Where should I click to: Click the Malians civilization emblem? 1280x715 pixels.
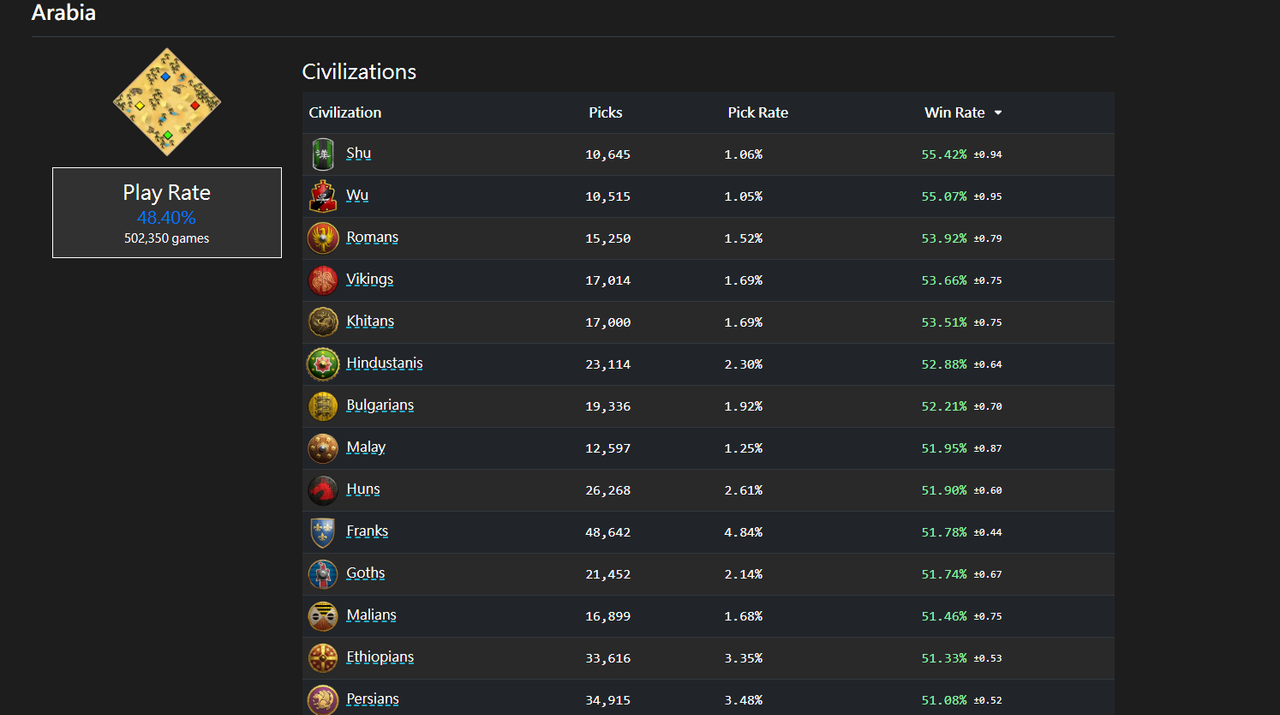(323, 616)
